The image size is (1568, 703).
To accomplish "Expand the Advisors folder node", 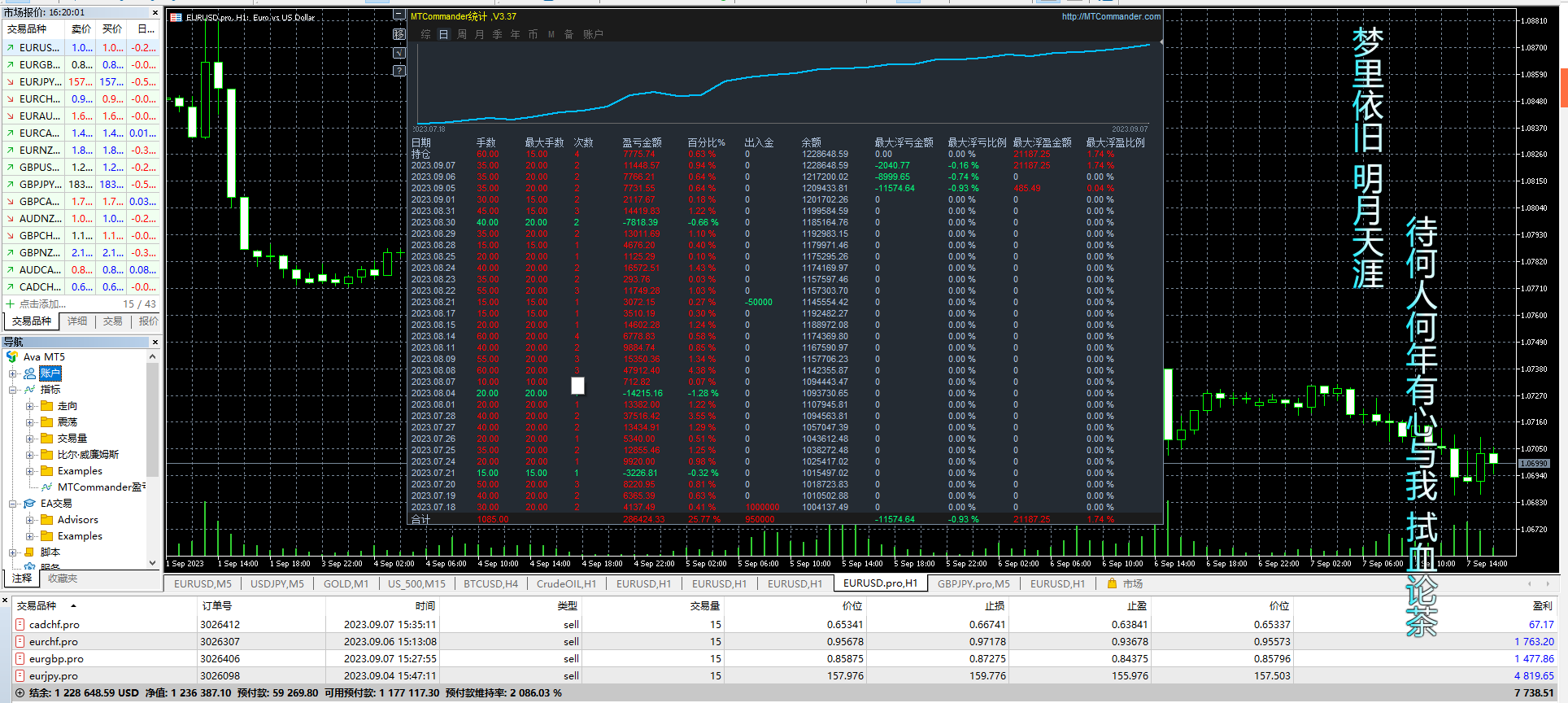I will tap(30, 520).
